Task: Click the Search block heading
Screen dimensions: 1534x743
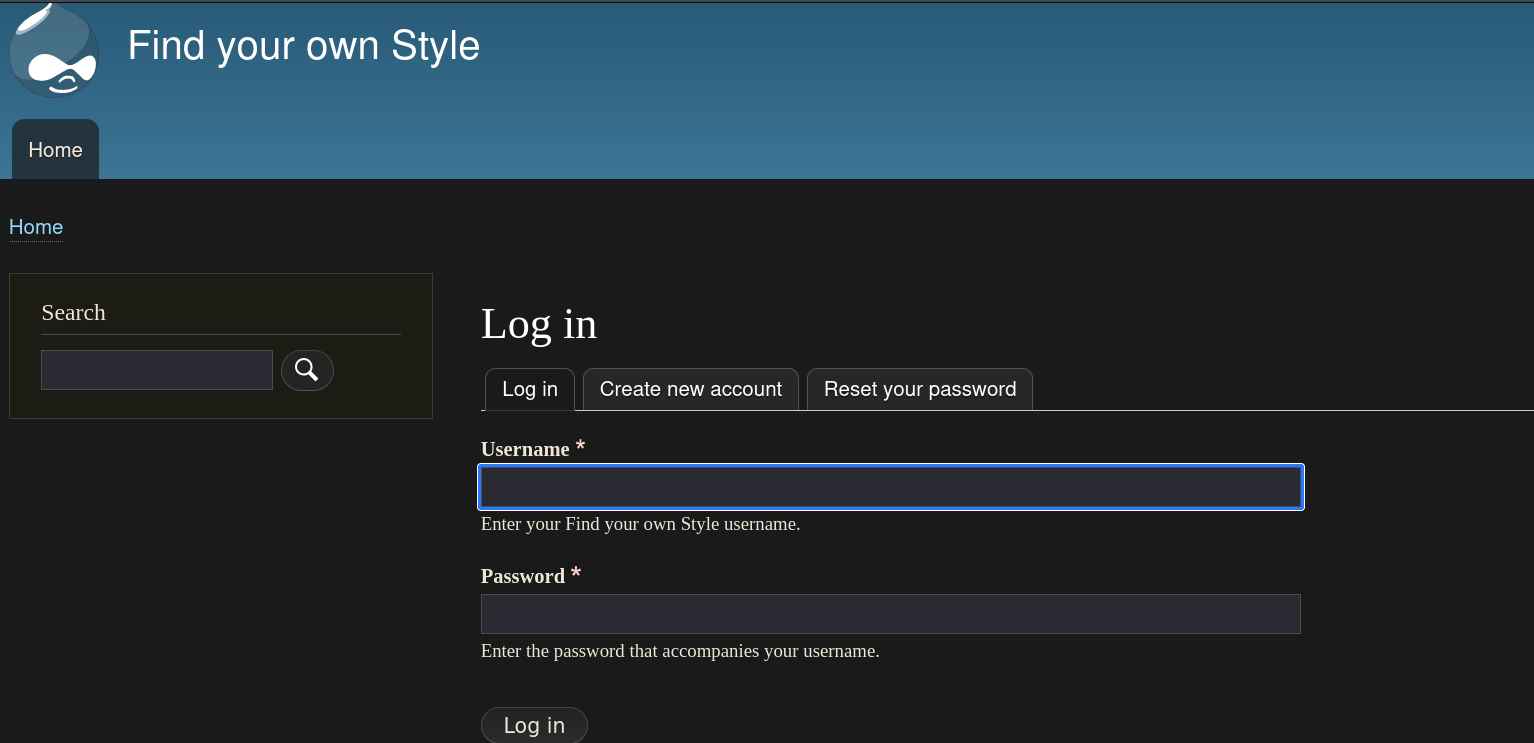Action: coord(73,312)
